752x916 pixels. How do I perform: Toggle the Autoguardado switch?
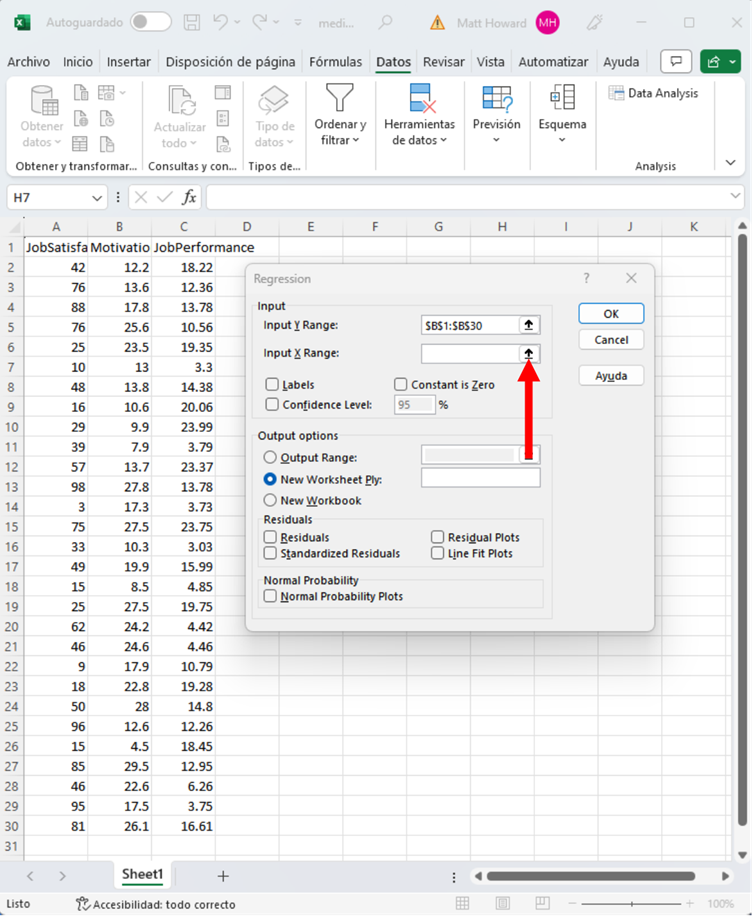151,22
